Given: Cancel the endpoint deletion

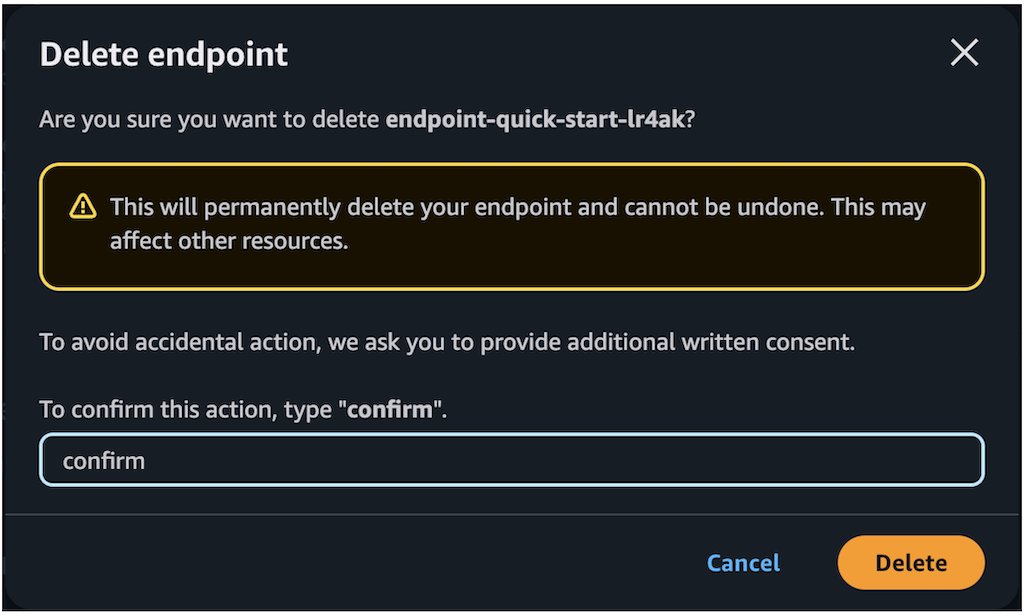Looking at the screenshot, I should click(743, 563).
